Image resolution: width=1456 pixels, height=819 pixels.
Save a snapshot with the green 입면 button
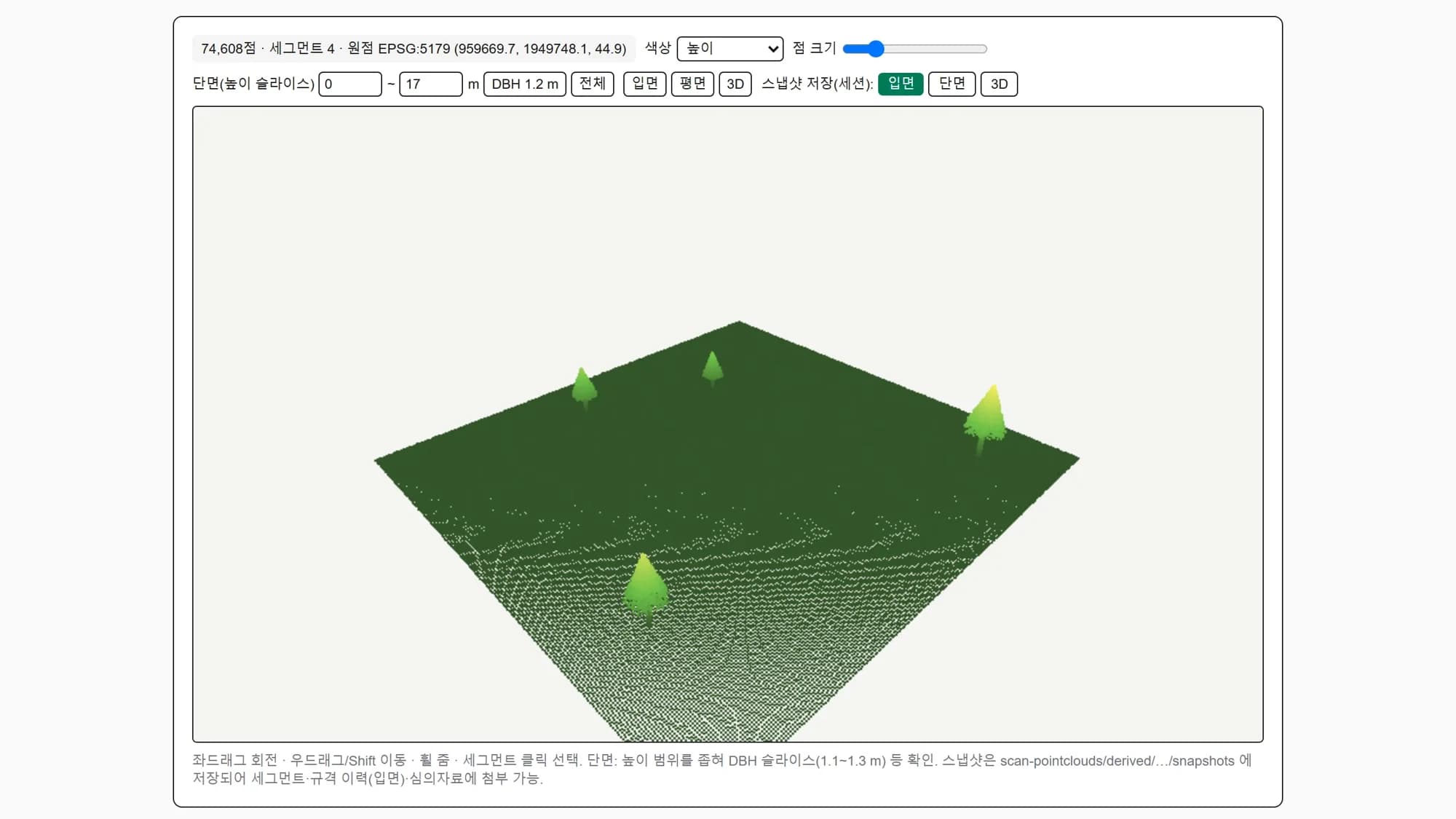coord(901,84)
